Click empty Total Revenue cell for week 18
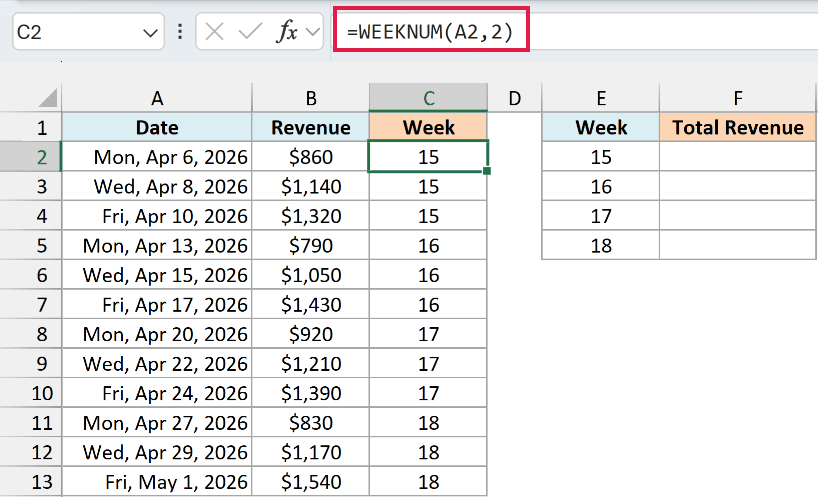818x497 pixels. click(737, 246)
